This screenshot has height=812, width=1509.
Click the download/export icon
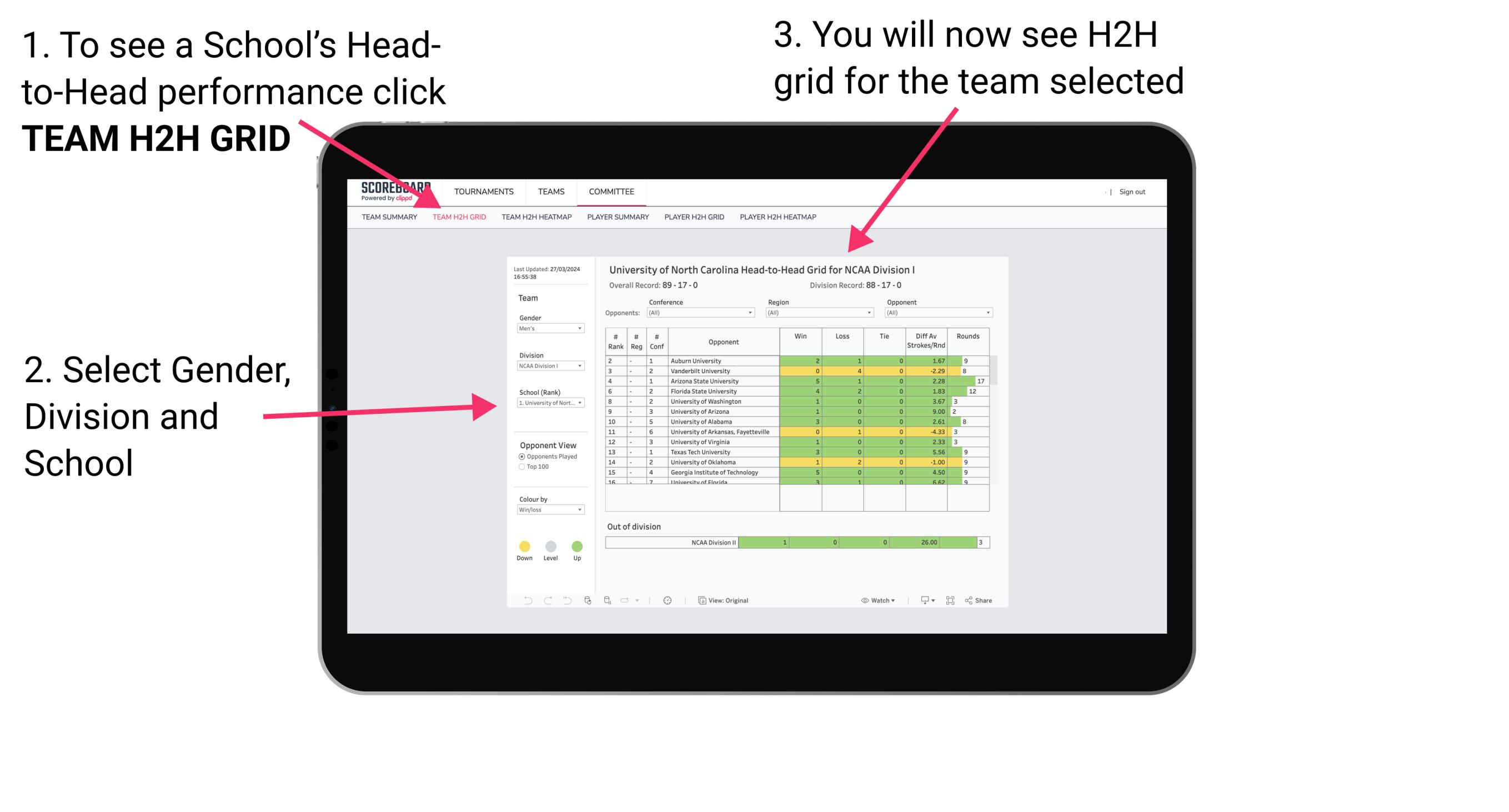[x=922, y=601]
